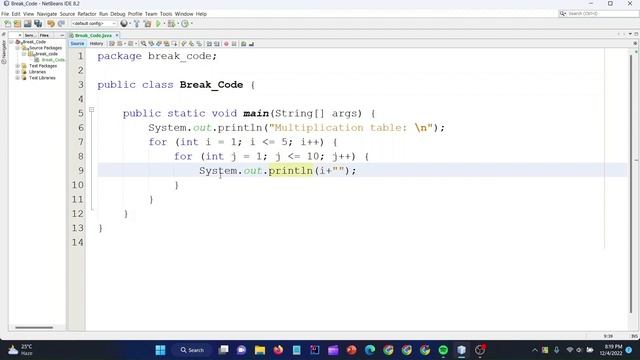Open File Explorer from the taskbar
The height and width of the screenshot is (360, 640).
pos(260,350)
